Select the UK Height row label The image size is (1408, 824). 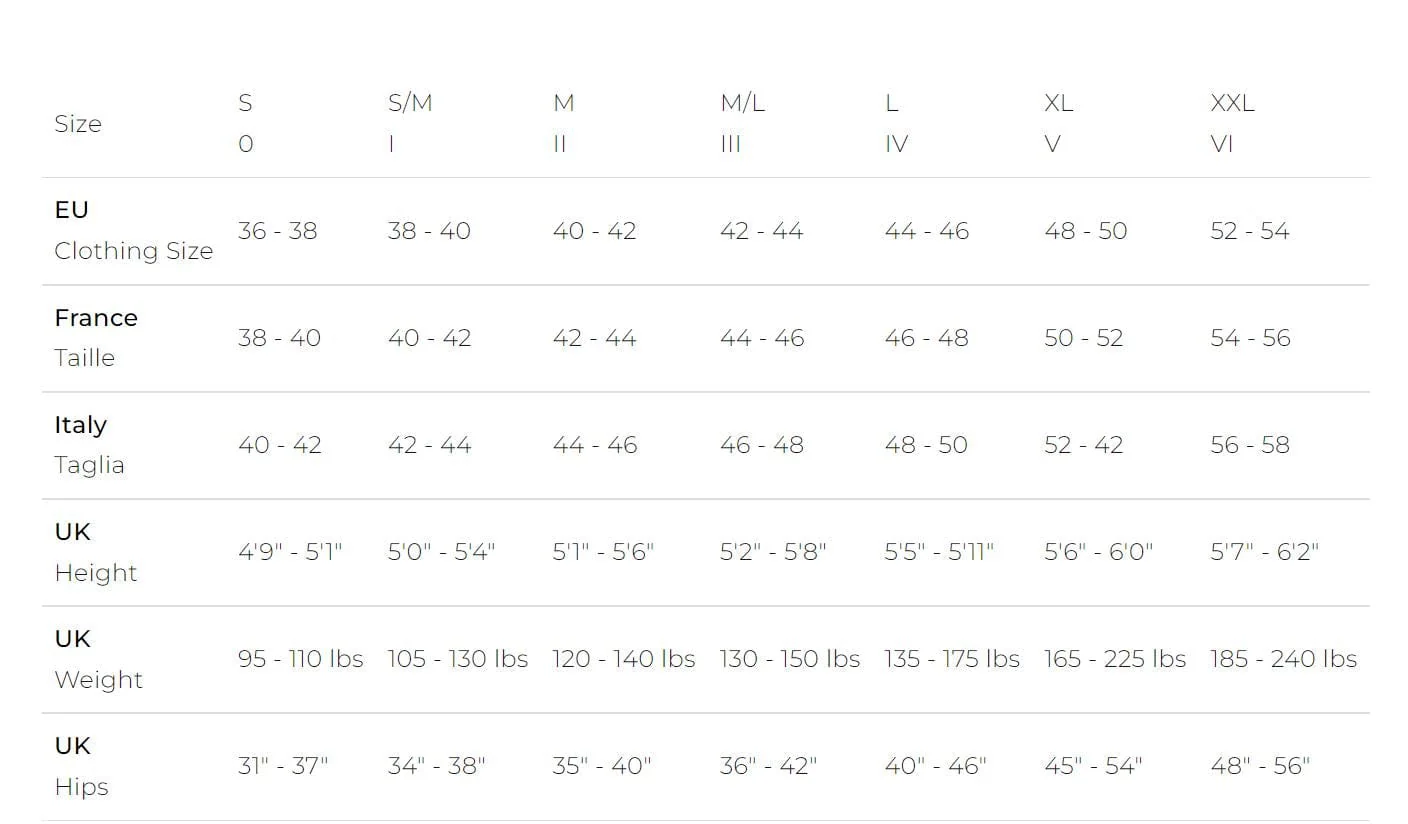pos(95,552)
